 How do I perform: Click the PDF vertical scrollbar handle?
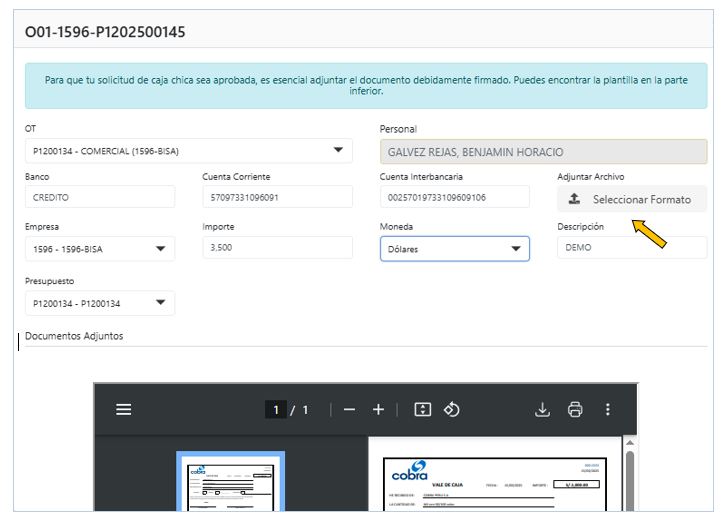(630, 480)
